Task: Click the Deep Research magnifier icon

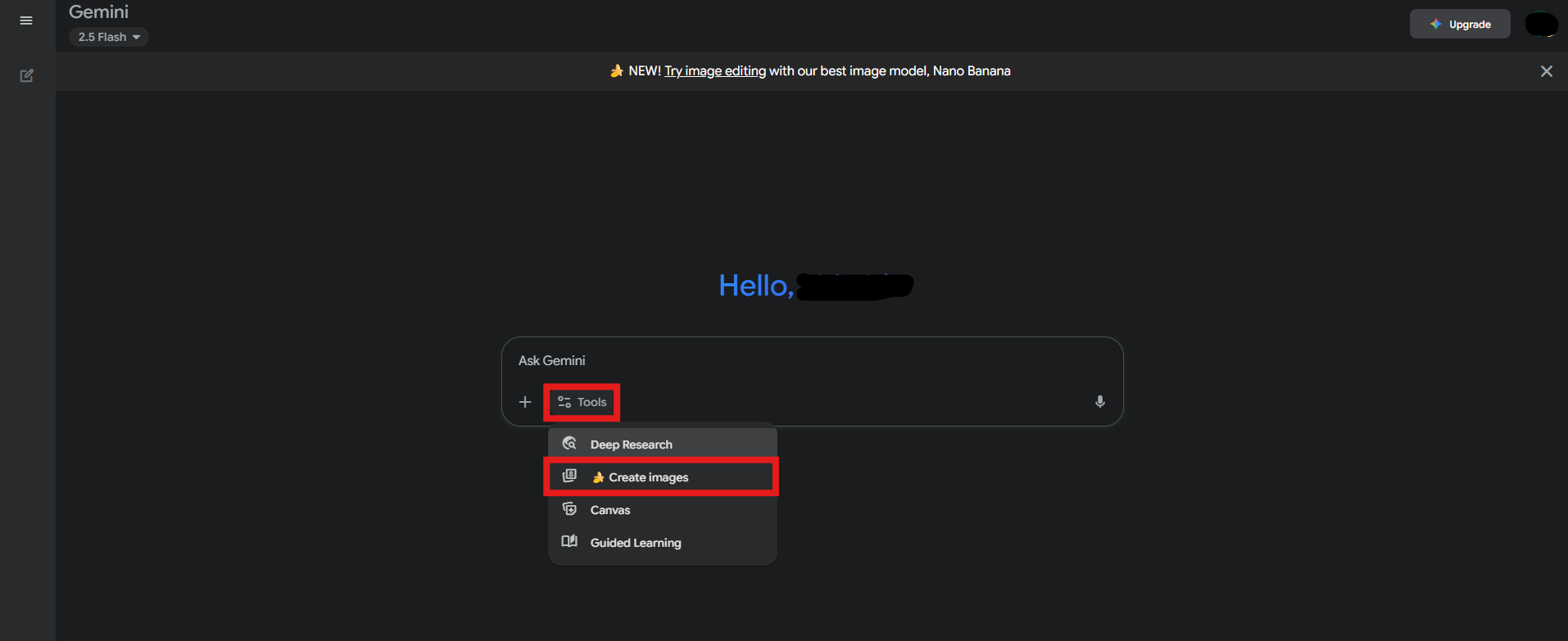Action: coord(569,444)
